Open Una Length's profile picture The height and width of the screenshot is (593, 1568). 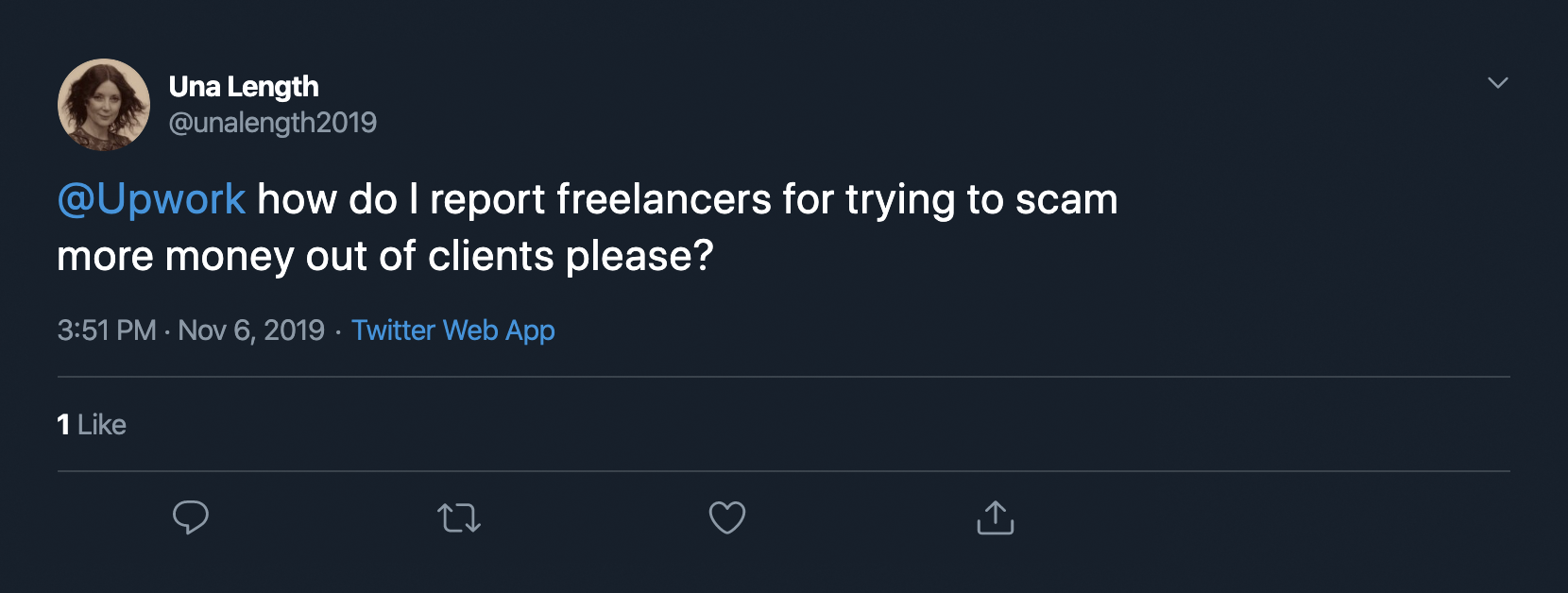coord(104,104)
